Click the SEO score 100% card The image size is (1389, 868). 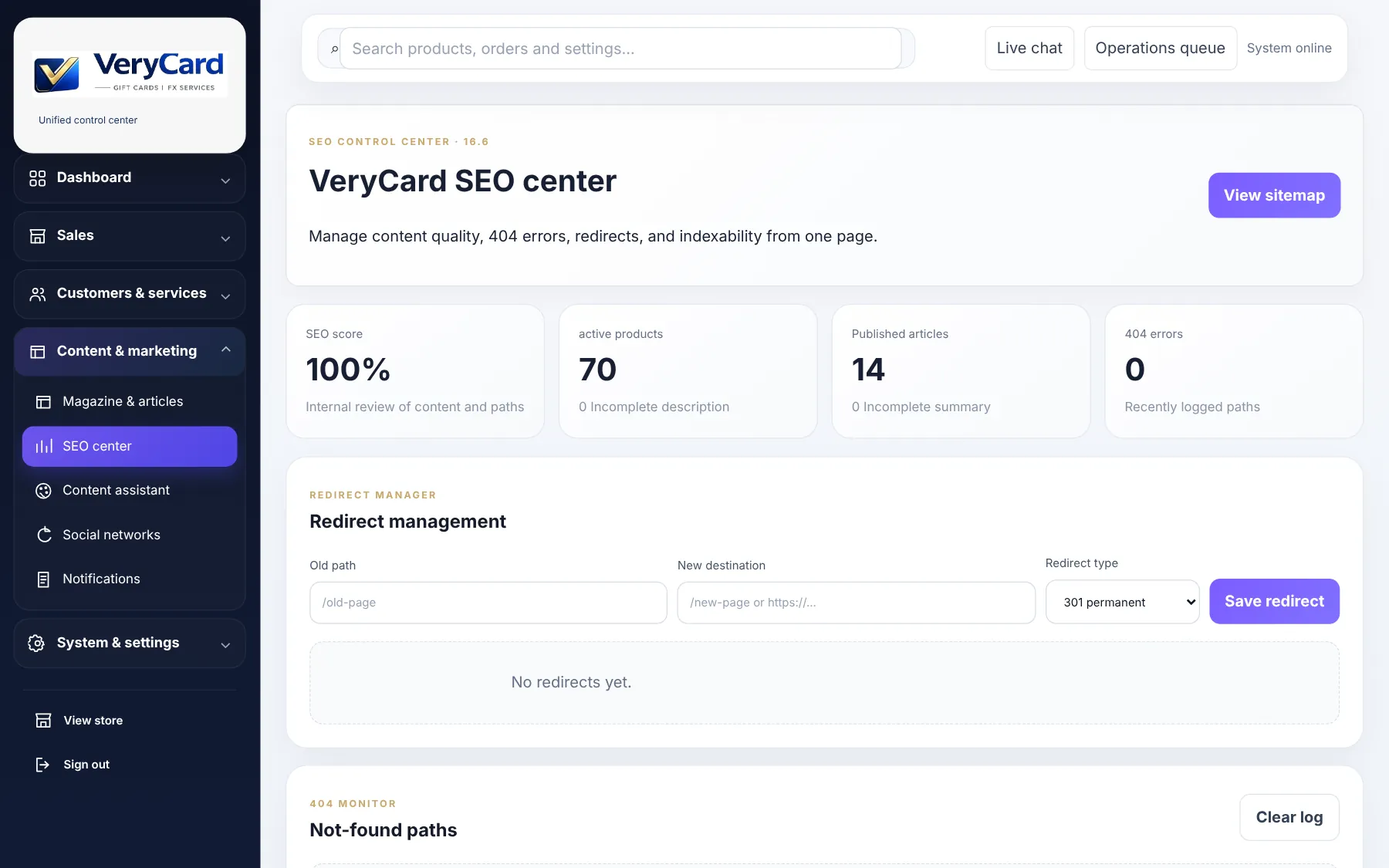click(415, 371)
